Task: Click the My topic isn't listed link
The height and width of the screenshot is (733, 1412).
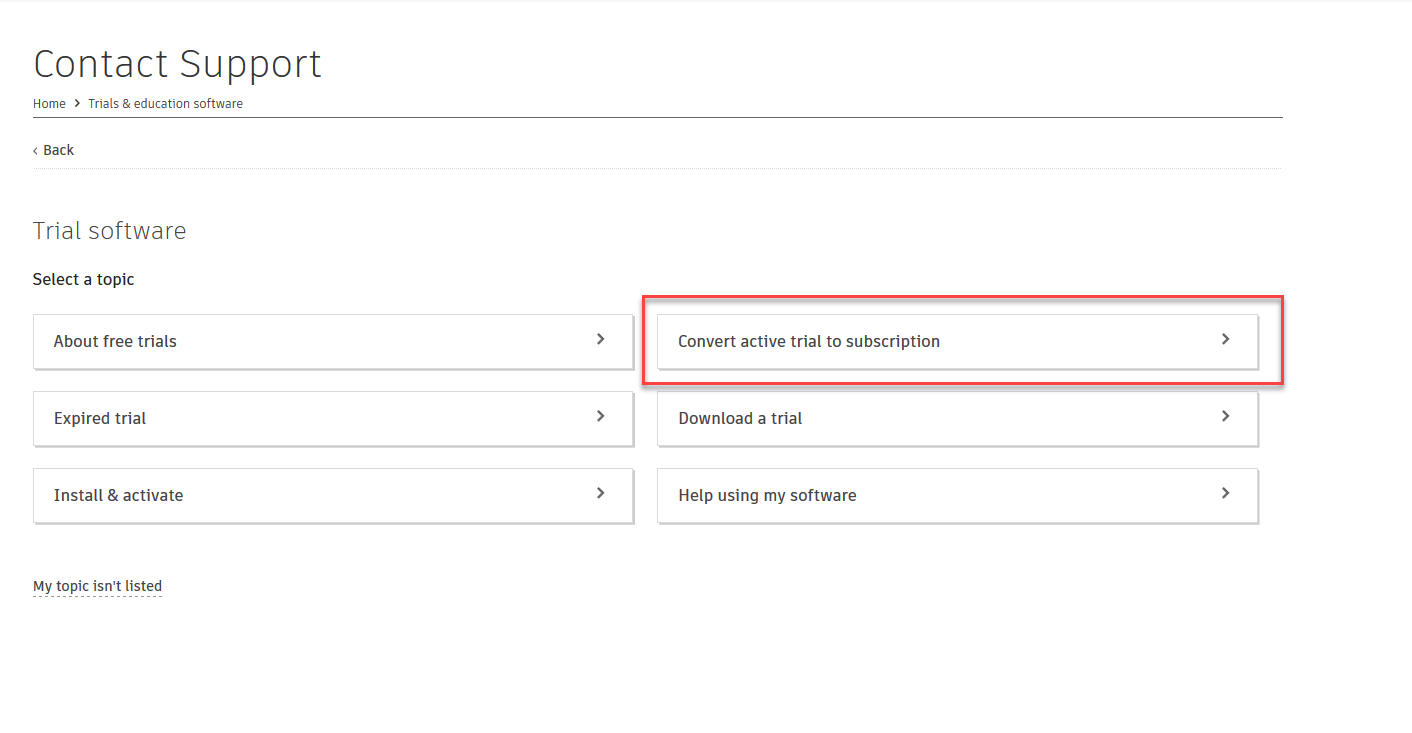Action: 98,587
